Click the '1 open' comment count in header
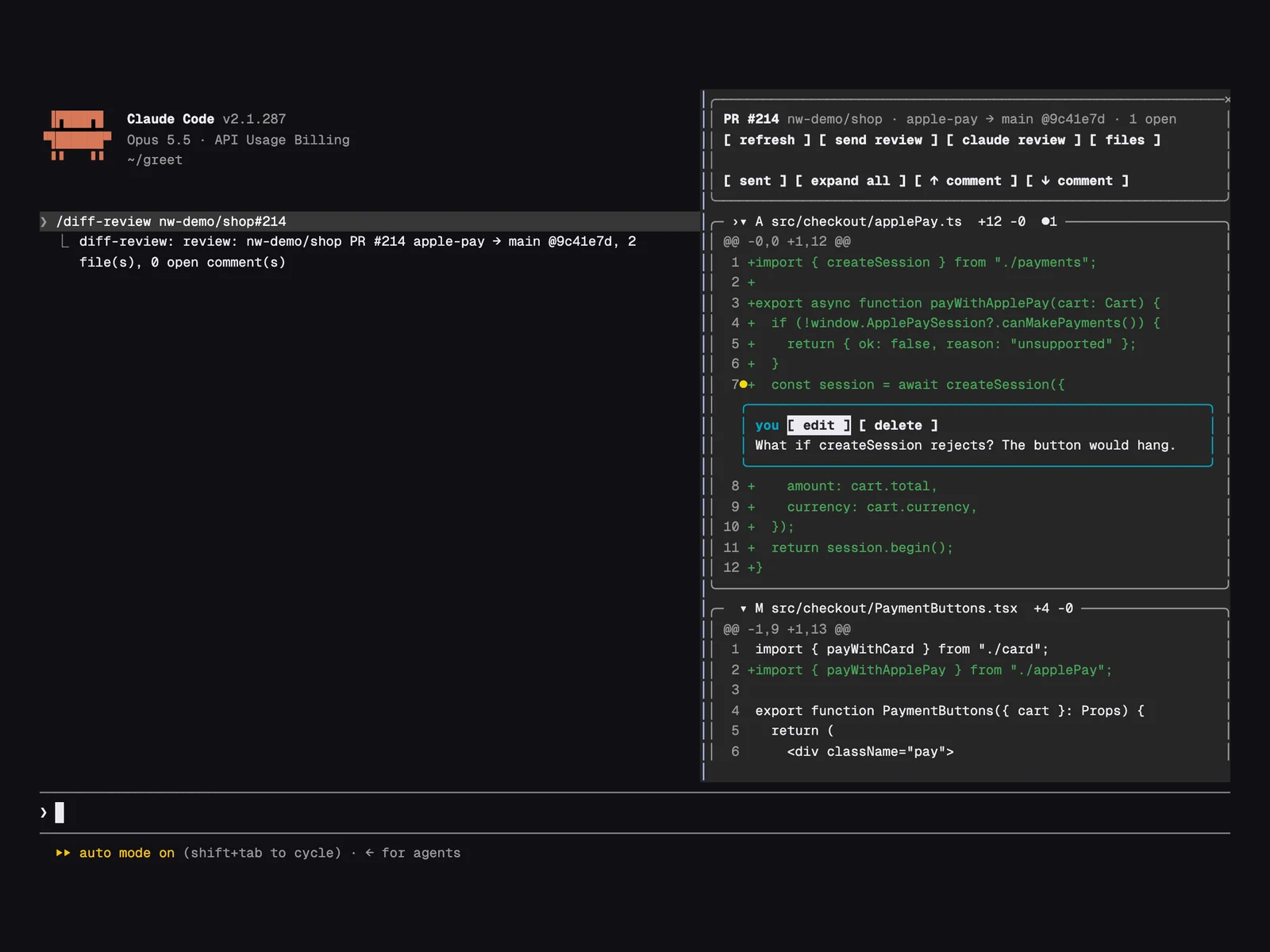 coord(1153,119)
